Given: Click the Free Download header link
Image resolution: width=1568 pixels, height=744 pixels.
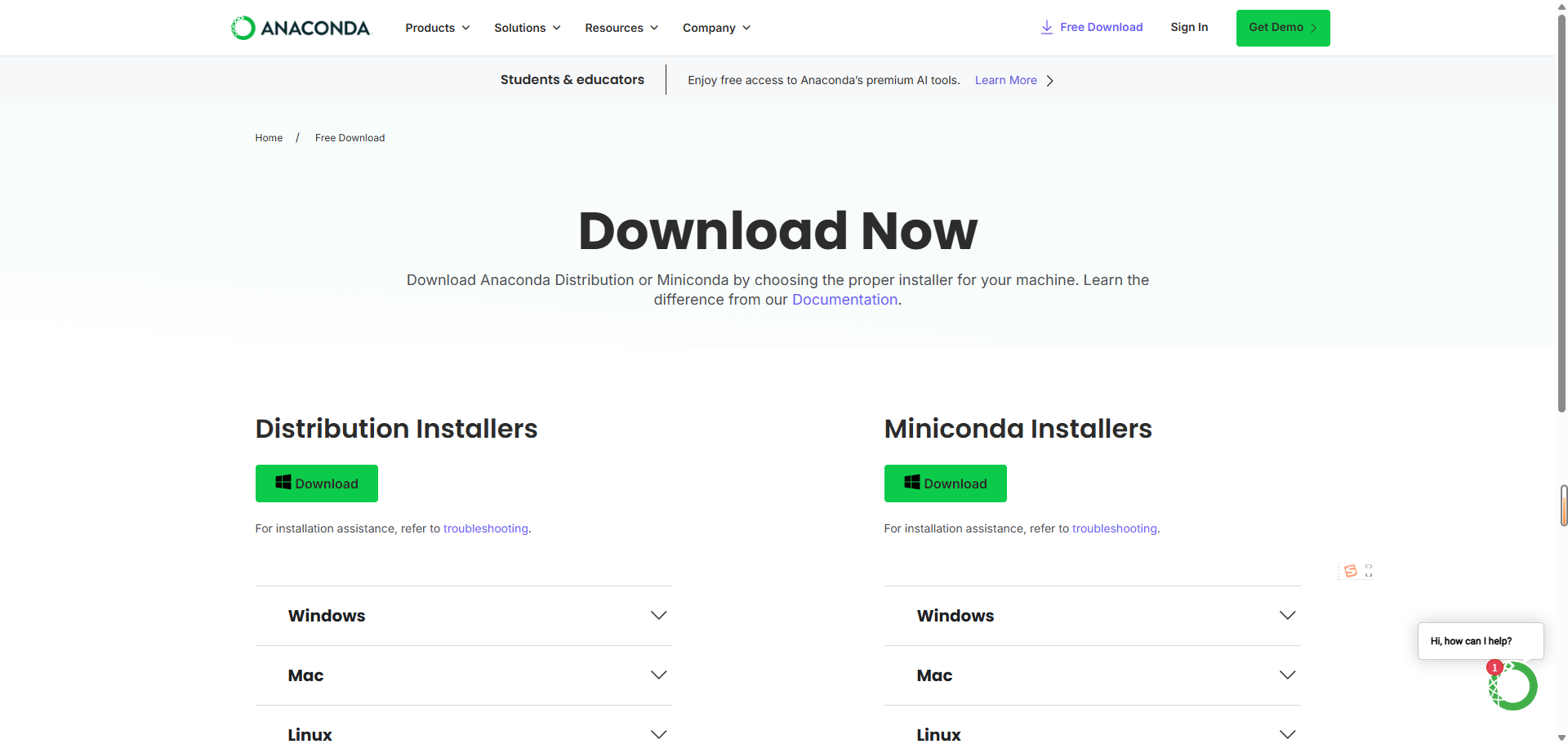Looking at the screenshot, I should [x=1101, y=27].
